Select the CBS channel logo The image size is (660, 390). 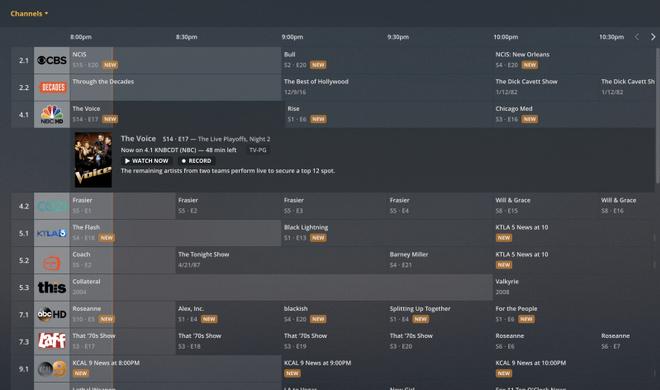(x=52, y=60)
